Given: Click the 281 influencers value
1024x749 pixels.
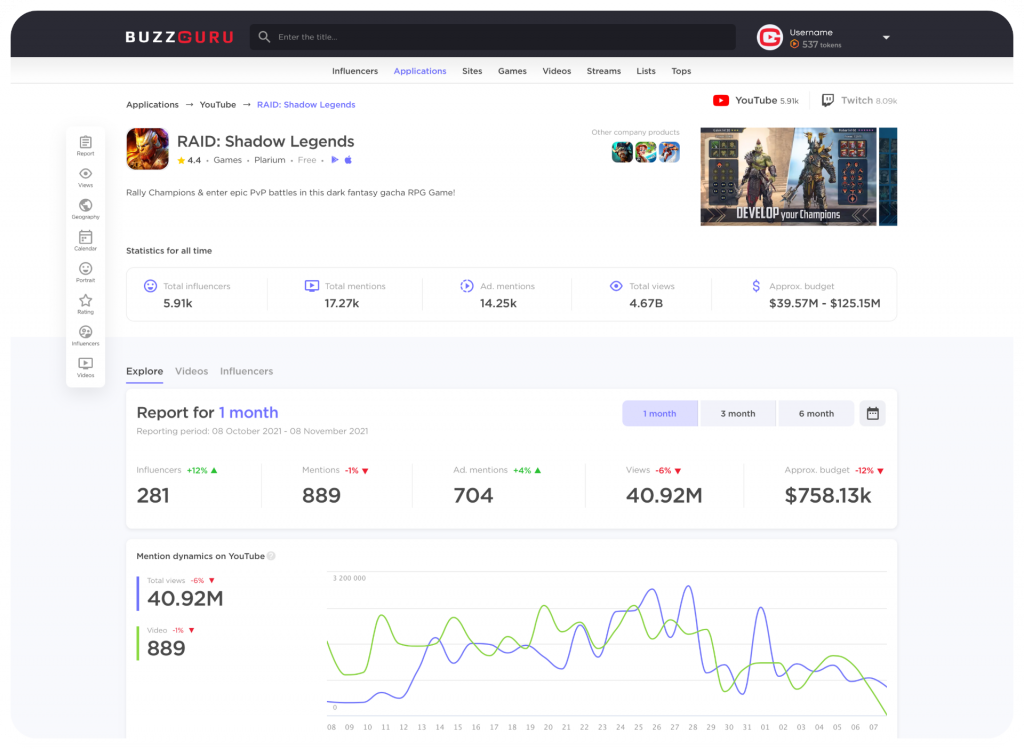Looking at the screenshot, I should (x=153, y=496).
